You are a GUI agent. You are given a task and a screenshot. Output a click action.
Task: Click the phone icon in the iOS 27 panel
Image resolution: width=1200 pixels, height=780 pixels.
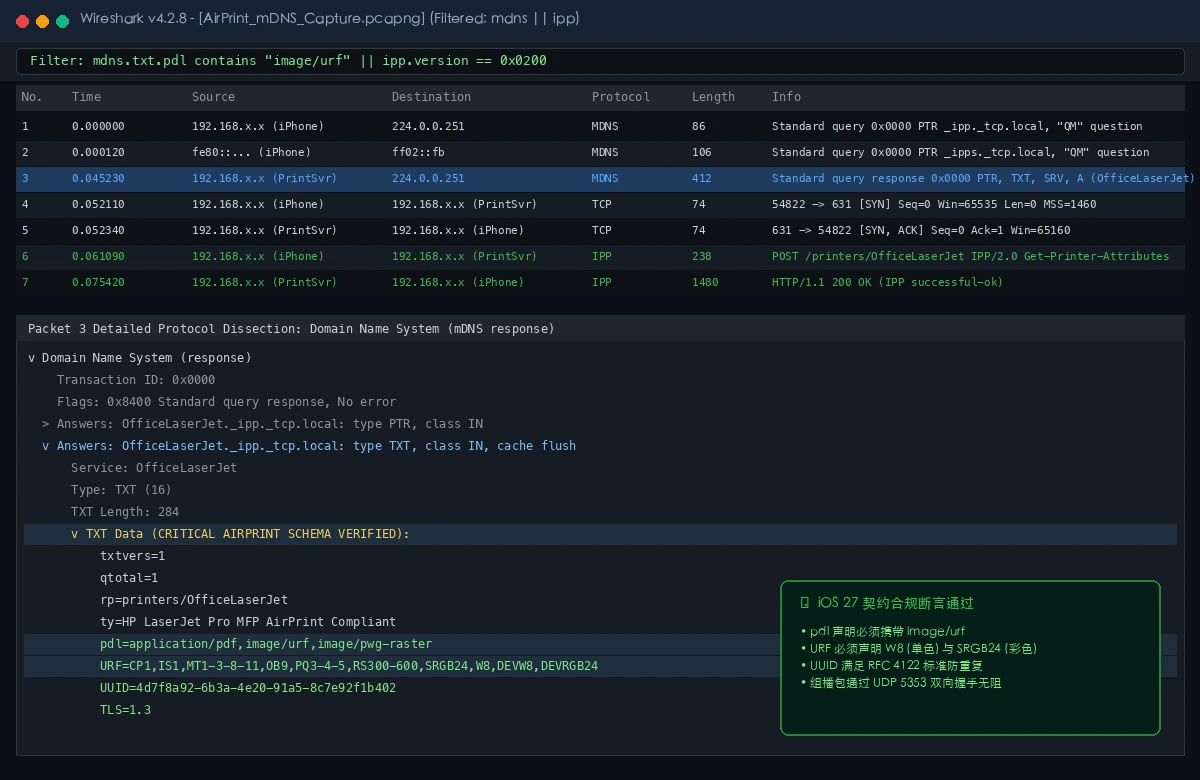tap(805, 603)
